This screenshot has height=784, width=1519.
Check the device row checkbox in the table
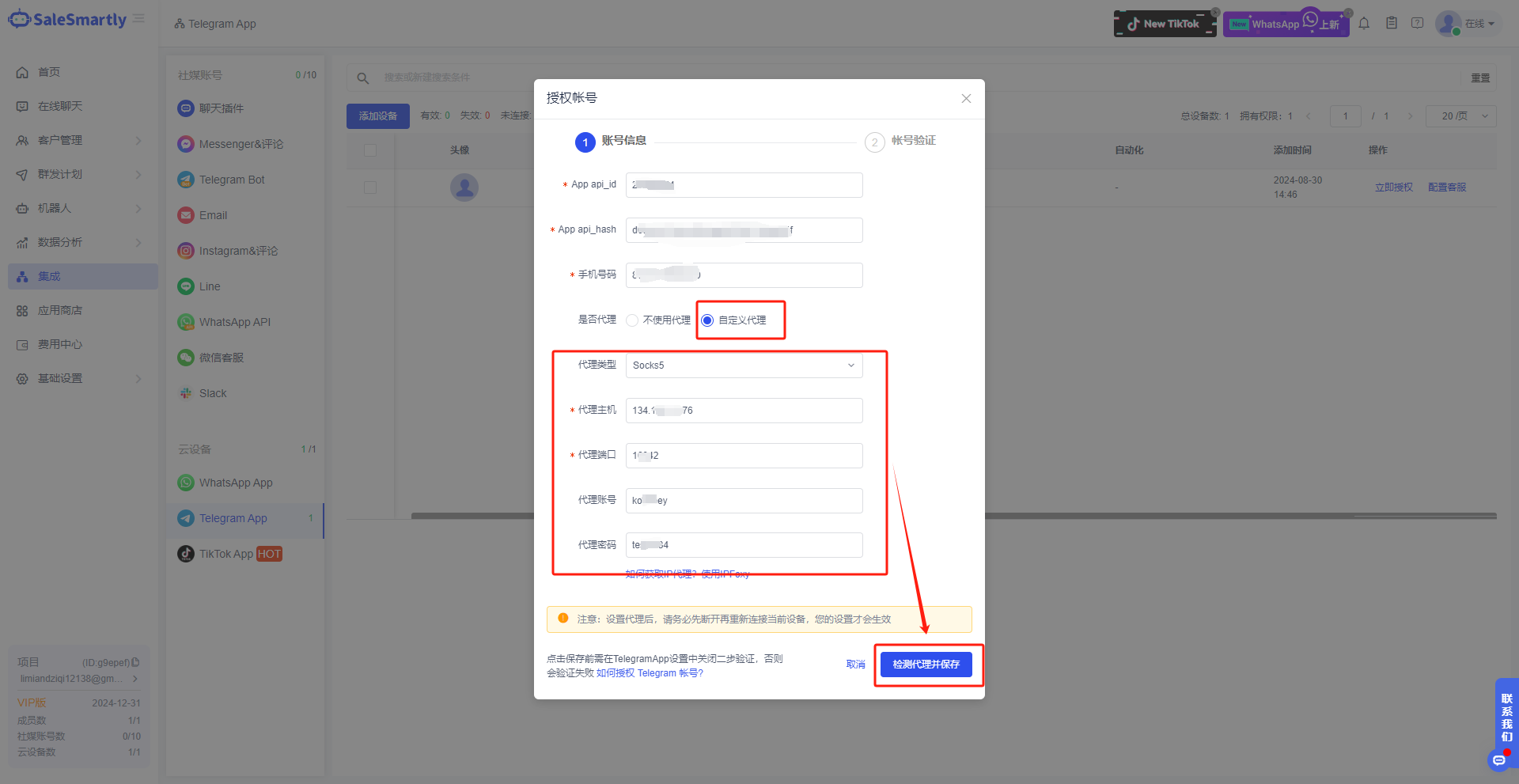click(370, 187)
